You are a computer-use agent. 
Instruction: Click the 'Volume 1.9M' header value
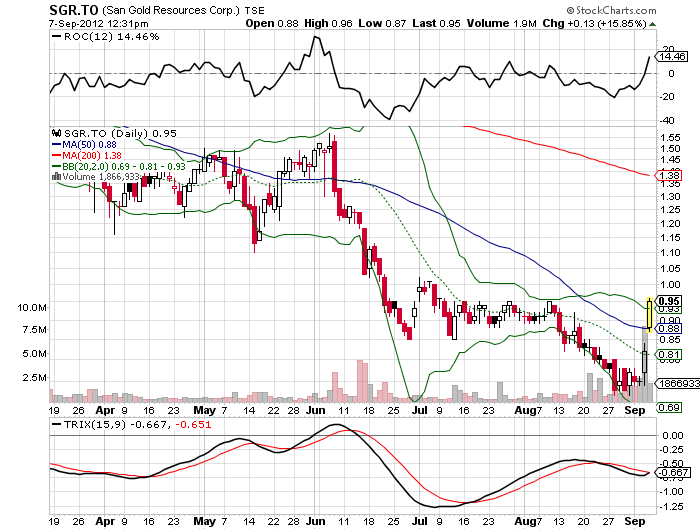501,24
